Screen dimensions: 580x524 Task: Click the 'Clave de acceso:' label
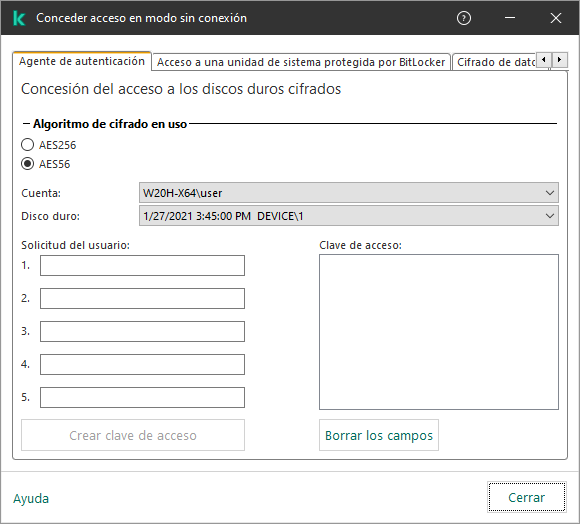click(x=360, y=245)
